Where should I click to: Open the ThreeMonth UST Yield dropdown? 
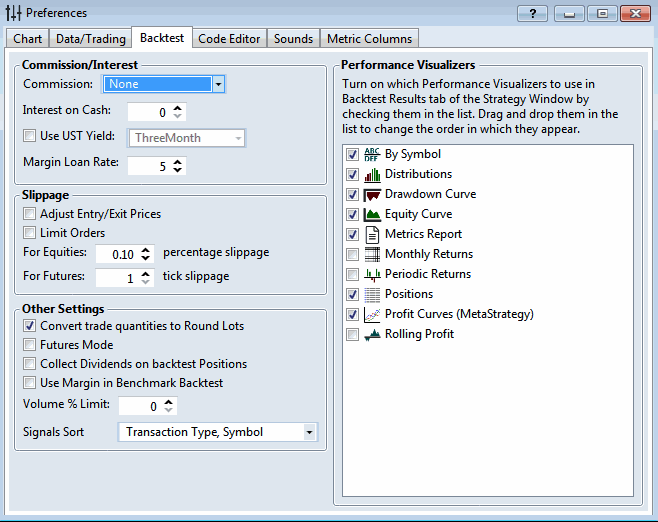[x=238, y=138]
